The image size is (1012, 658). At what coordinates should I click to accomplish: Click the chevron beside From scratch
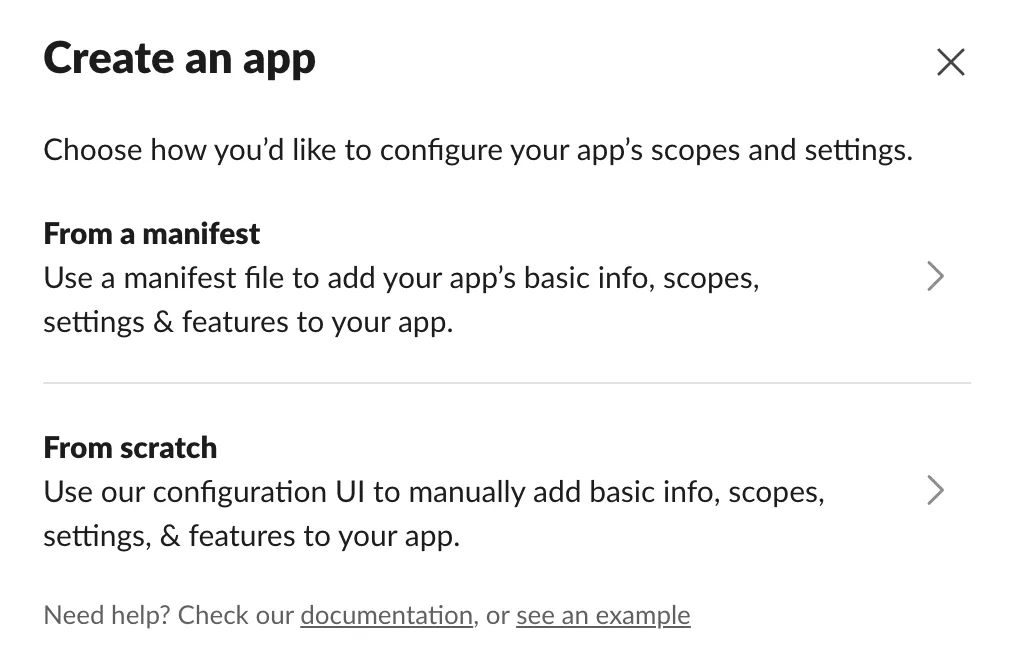[935, 490]
